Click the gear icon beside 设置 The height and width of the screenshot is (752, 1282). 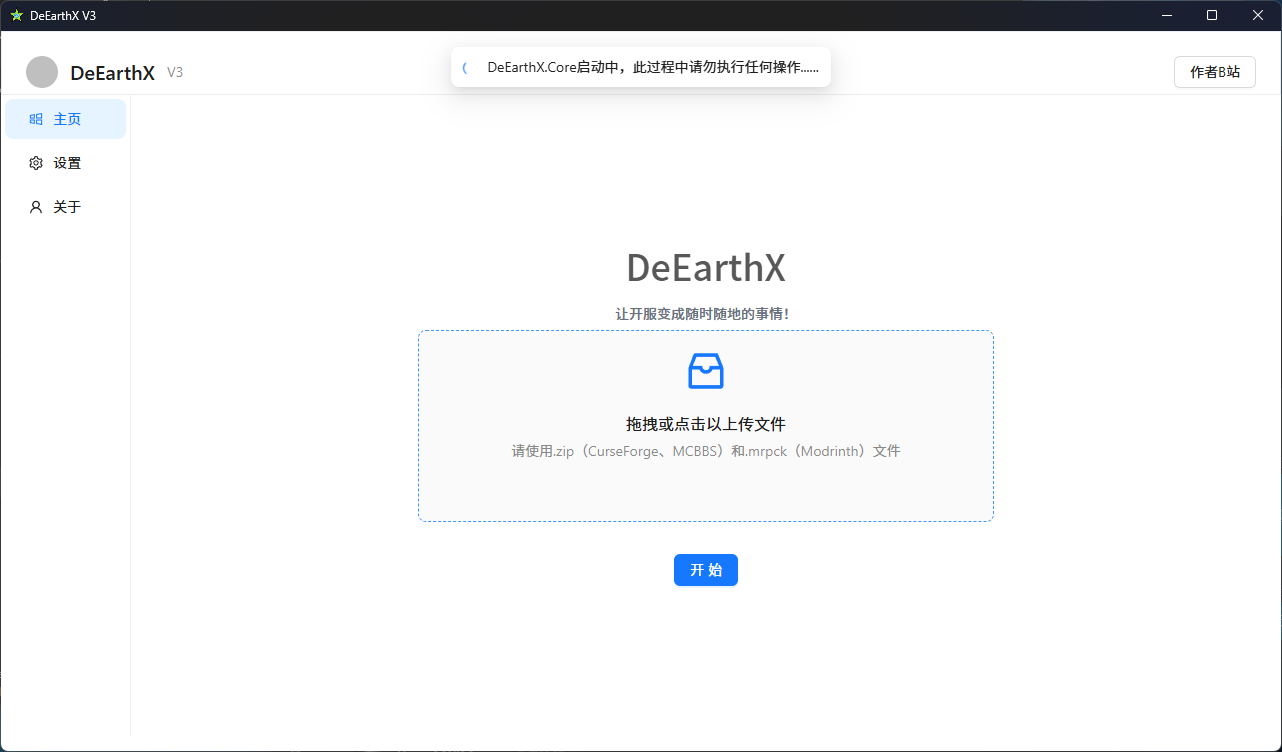click(x=36, y=162)
